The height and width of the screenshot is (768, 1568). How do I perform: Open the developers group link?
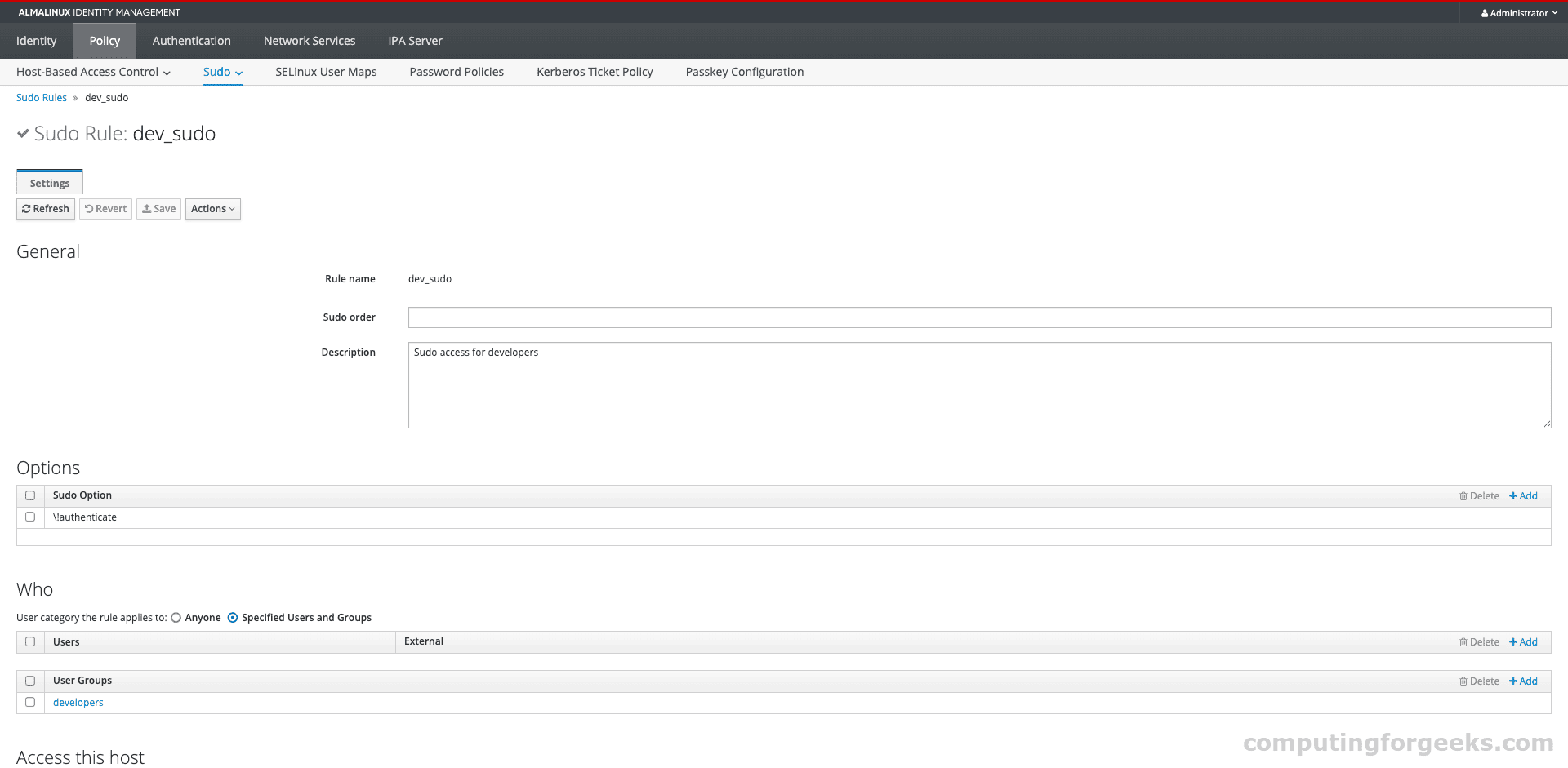(78, 702)
